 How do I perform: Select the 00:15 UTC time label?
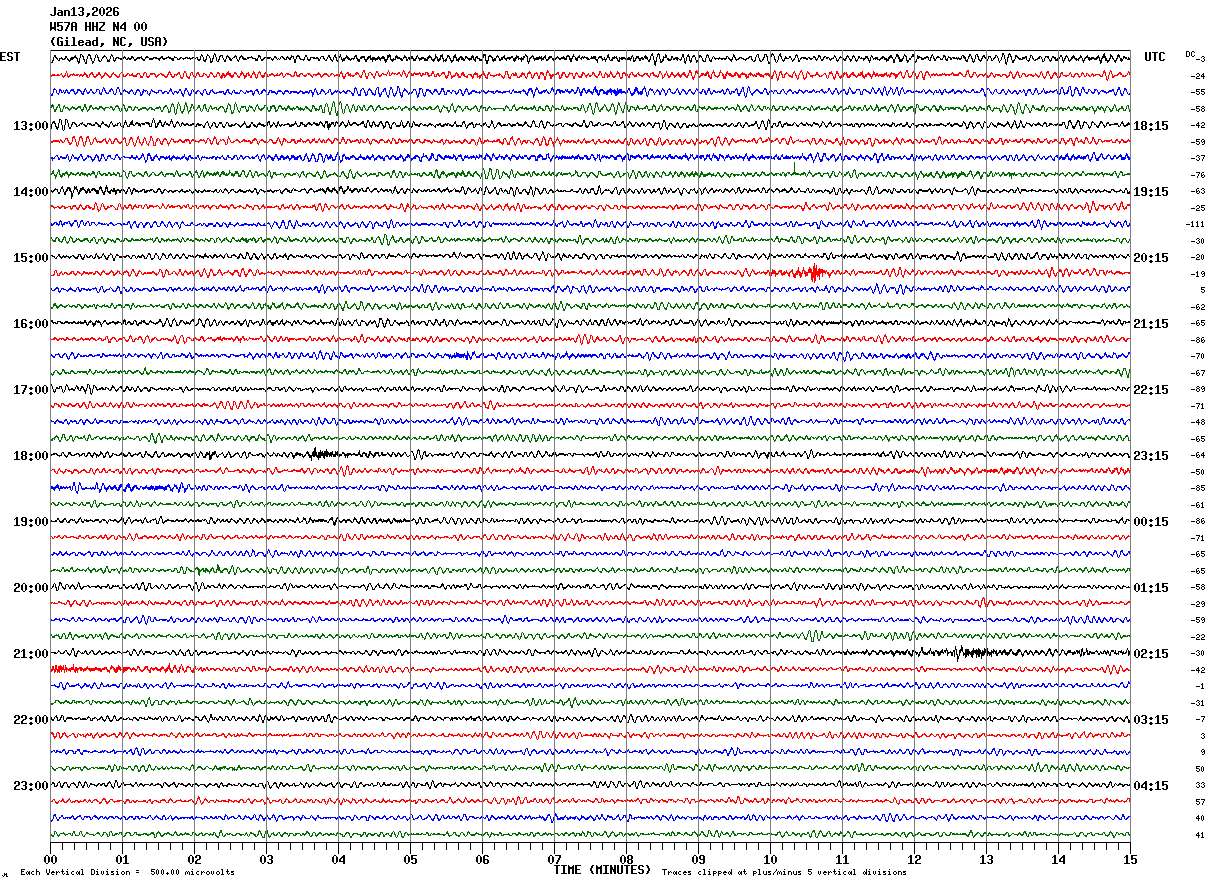pyautogui.click(x=1151, y=522)
